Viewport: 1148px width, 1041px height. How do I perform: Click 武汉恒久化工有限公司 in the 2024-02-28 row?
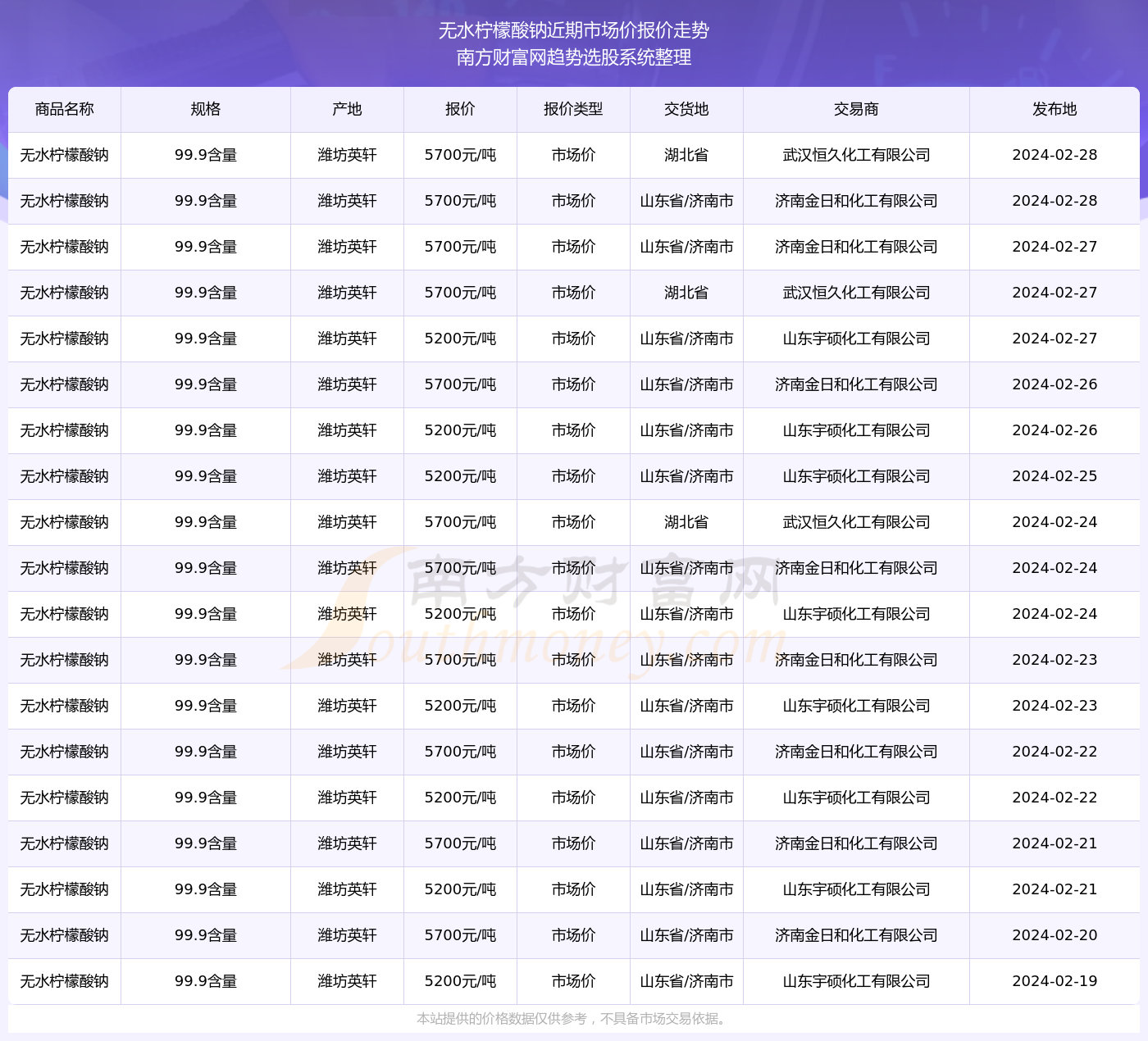[856, 155]
